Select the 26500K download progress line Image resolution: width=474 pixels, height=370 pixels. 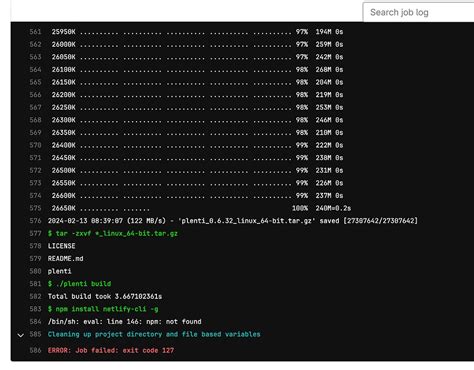click(197, 170)
